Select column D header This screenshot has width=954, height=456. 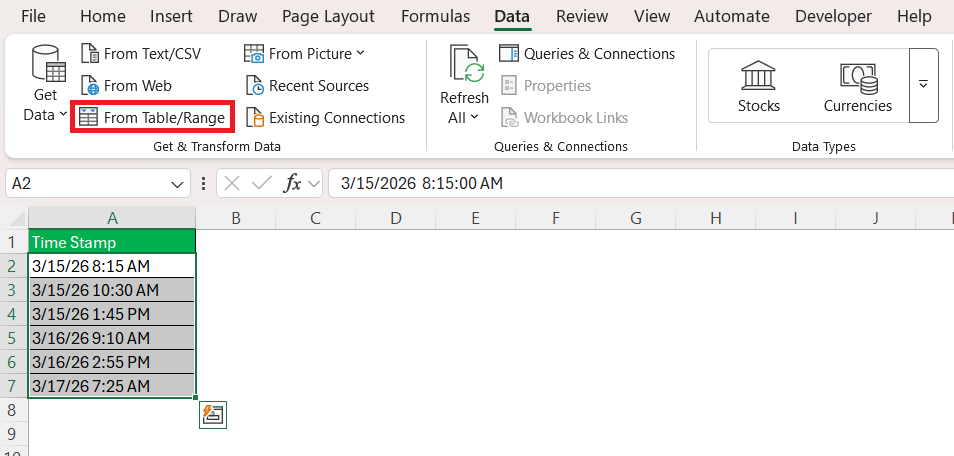pos(396,218)
